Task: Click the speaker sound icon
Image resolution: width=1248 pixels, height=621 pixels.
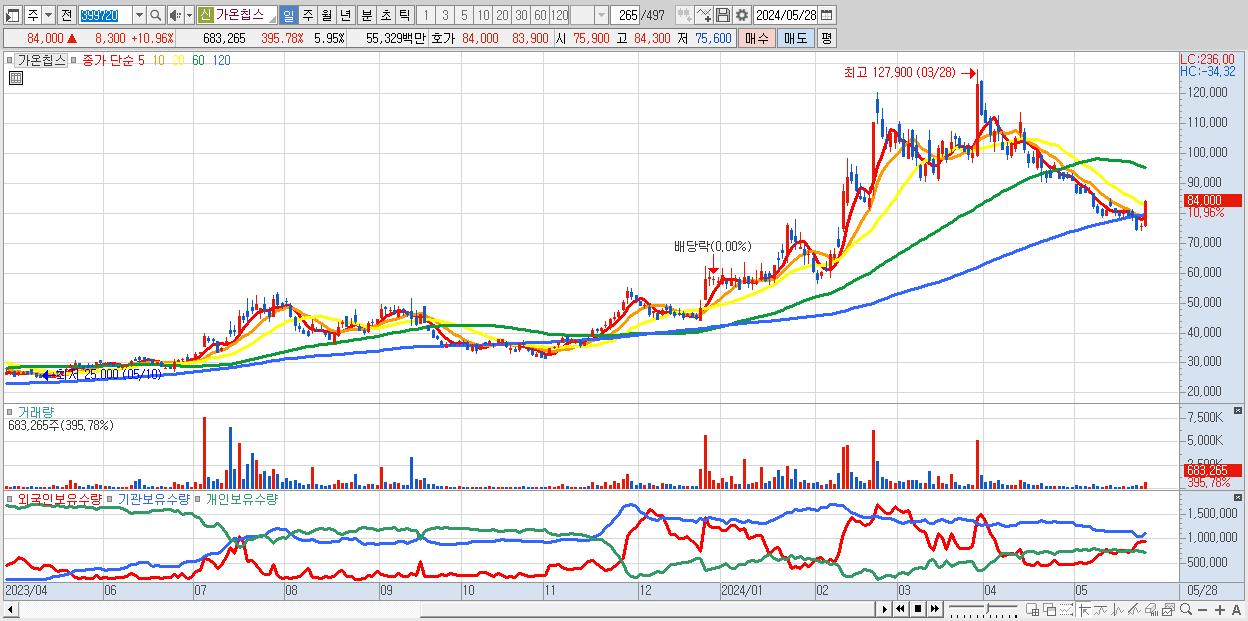Action: pyautogui.click(x=175, y=15)
